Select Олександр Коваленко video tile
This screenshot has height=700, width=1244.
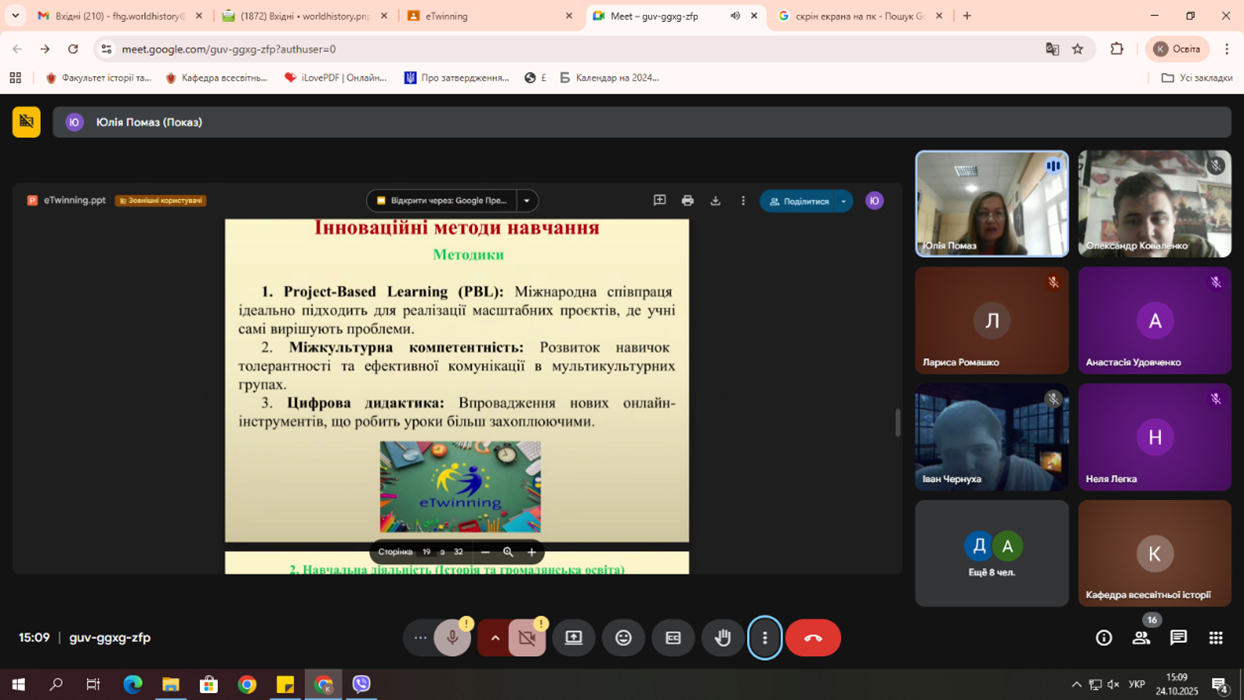point(1154,204)
